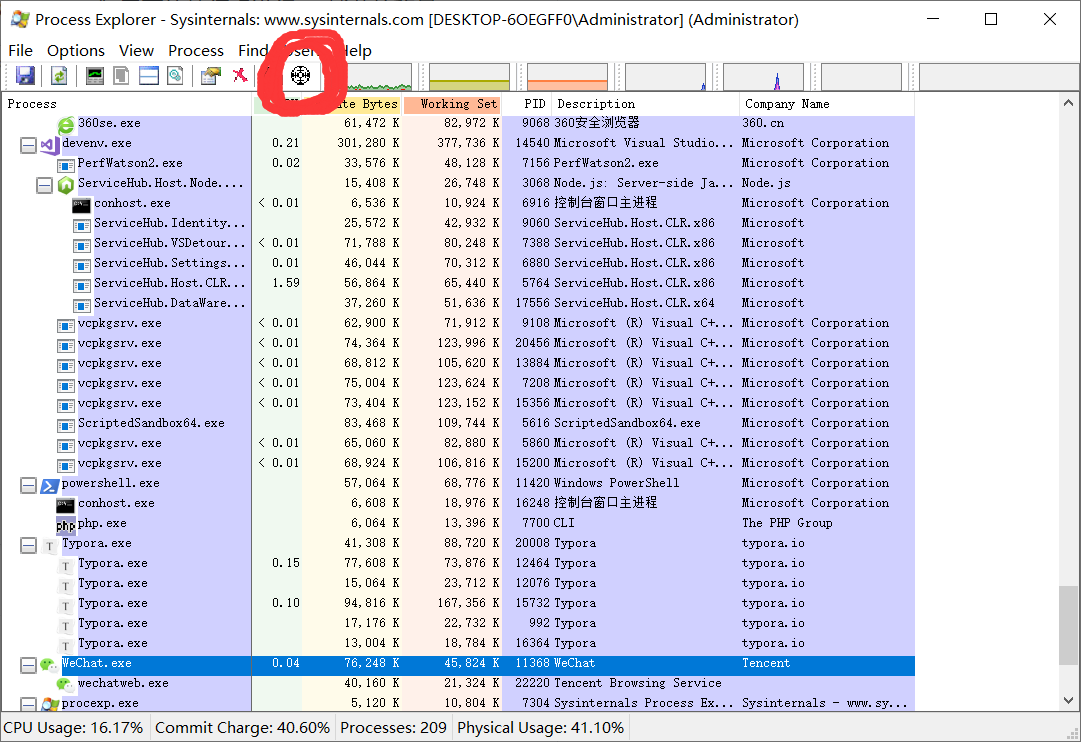Click the 'Physical Usage: 41.10%' status text
1081x742 pixels.
(x=540, y=728)
